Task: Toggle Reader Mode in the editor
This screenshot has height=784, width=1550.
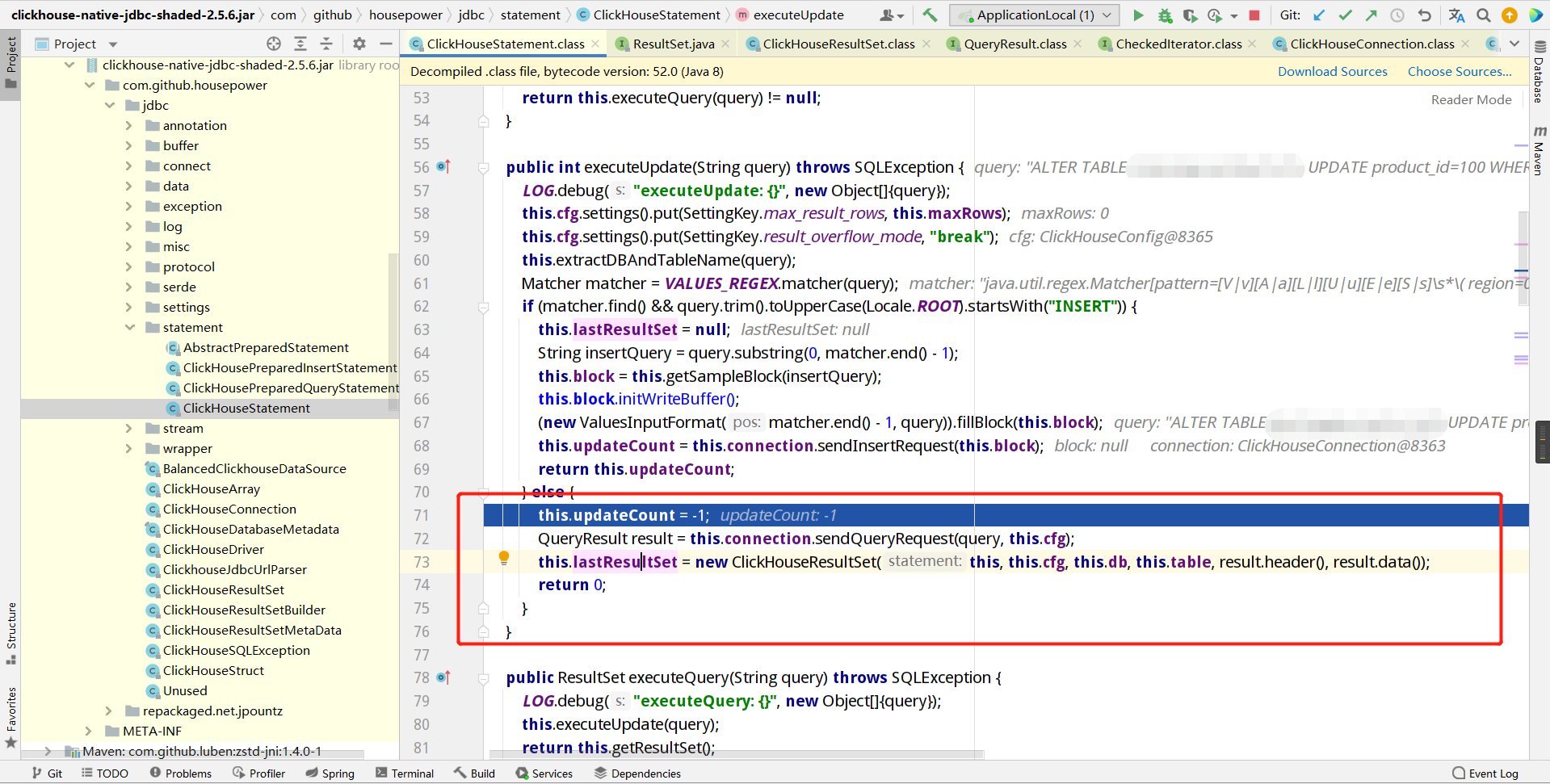Action: 1471,99
